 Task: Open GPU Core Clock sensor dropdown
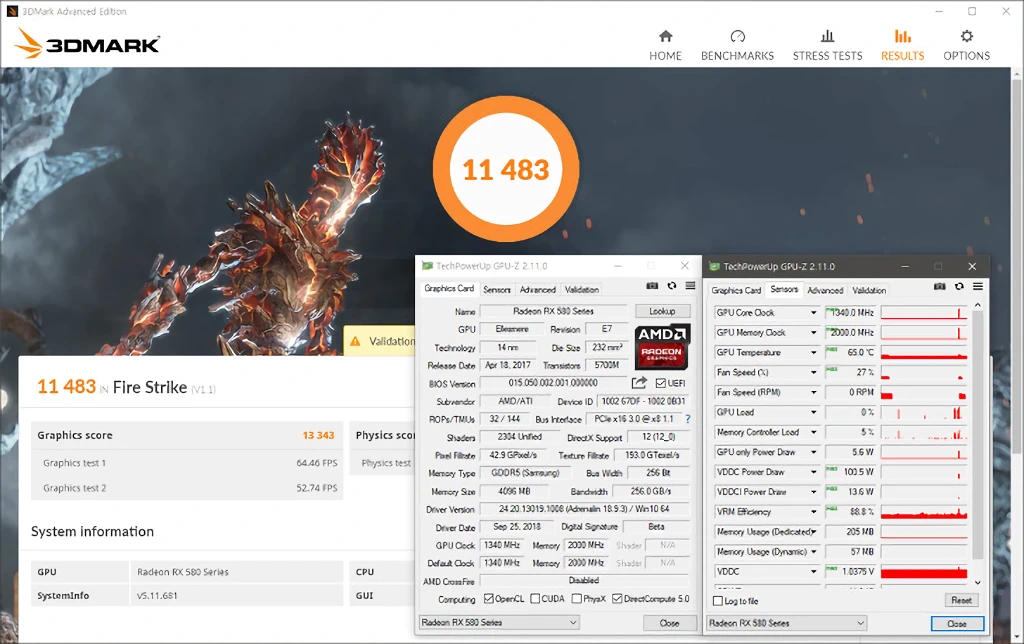coord(814,313)
